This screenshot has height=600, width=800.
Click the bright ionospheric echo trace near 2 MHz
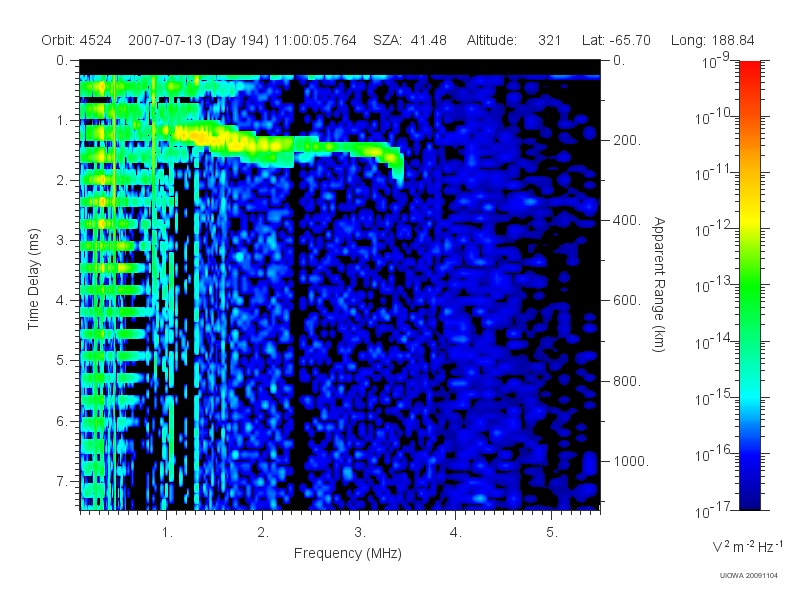(x=265, y=145)
